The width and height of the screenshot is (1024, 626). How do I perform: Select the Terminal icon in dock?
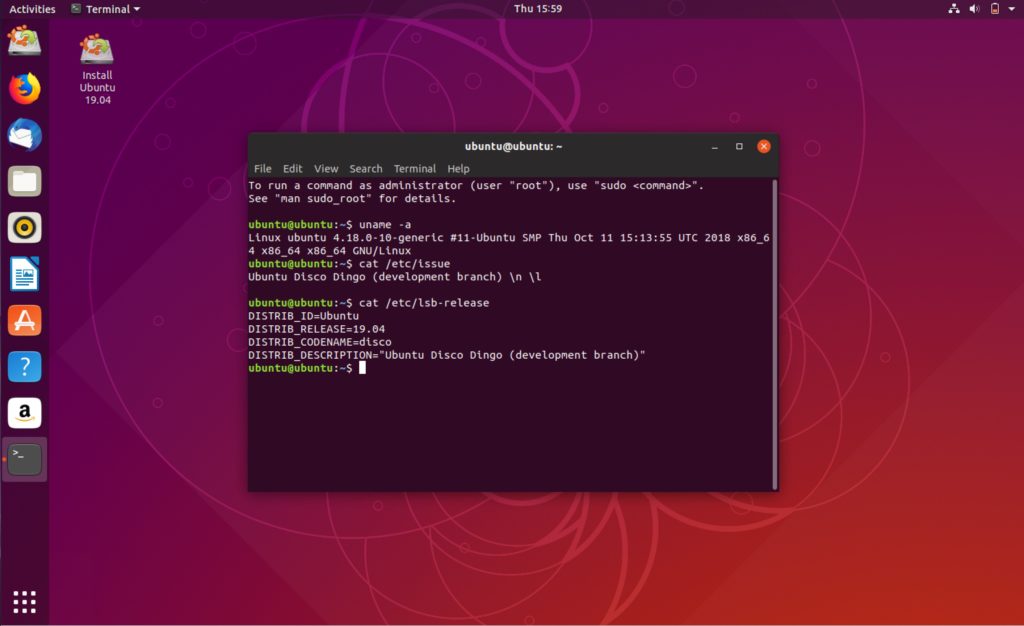click(x=24, y=460)
